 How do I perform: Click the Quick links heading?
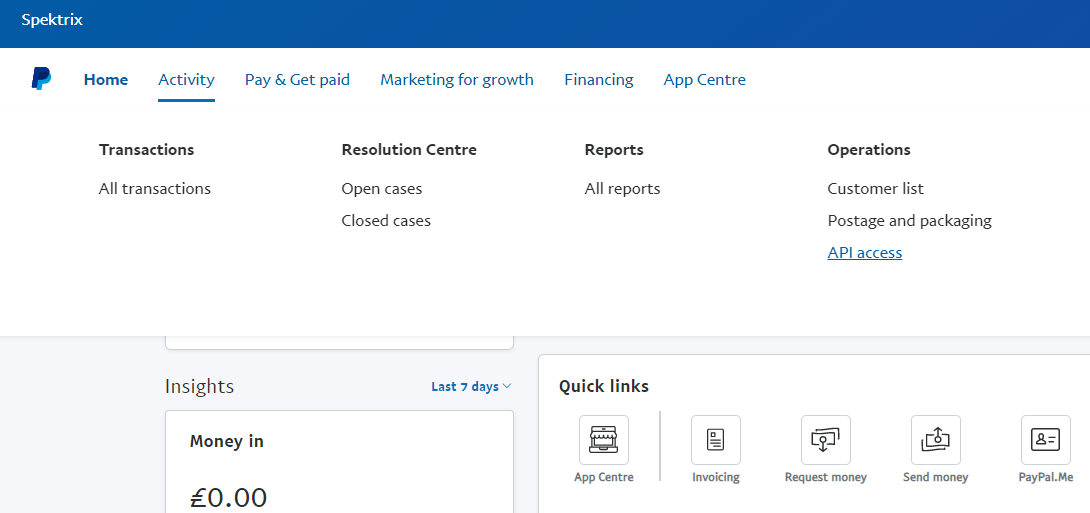[x=603, y=386]
